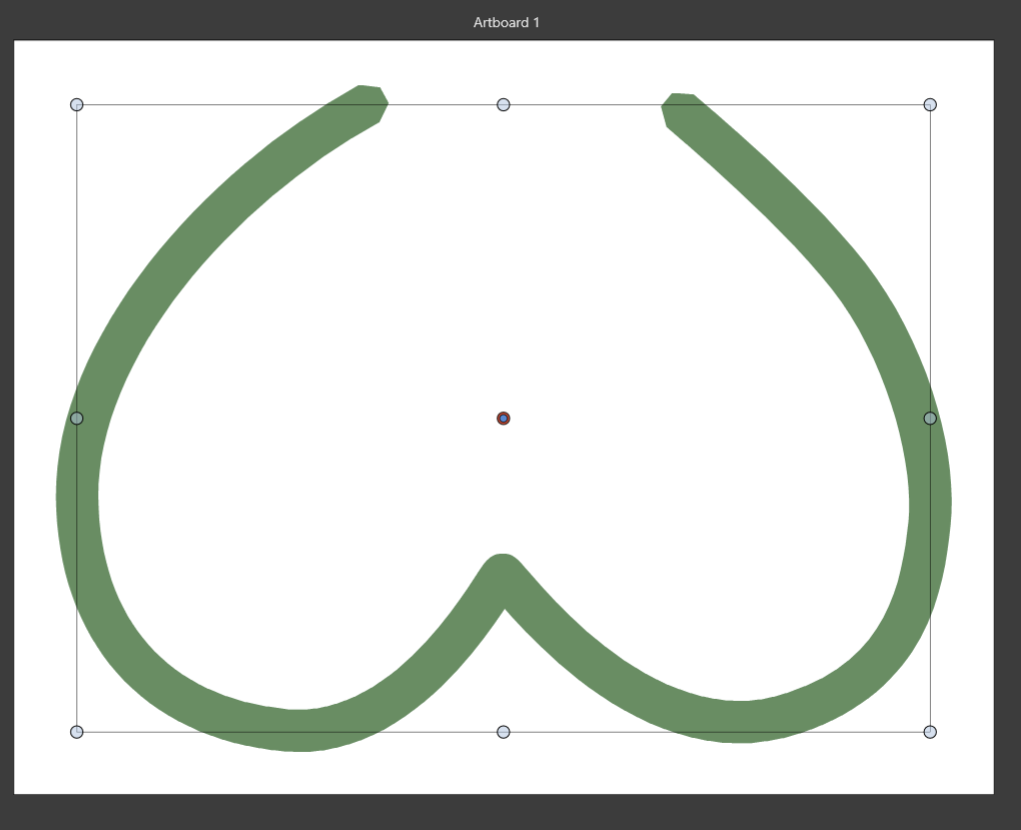Click the red center pivot point
The width and height of the screenshot is (1021, 830).
(503, 418)
